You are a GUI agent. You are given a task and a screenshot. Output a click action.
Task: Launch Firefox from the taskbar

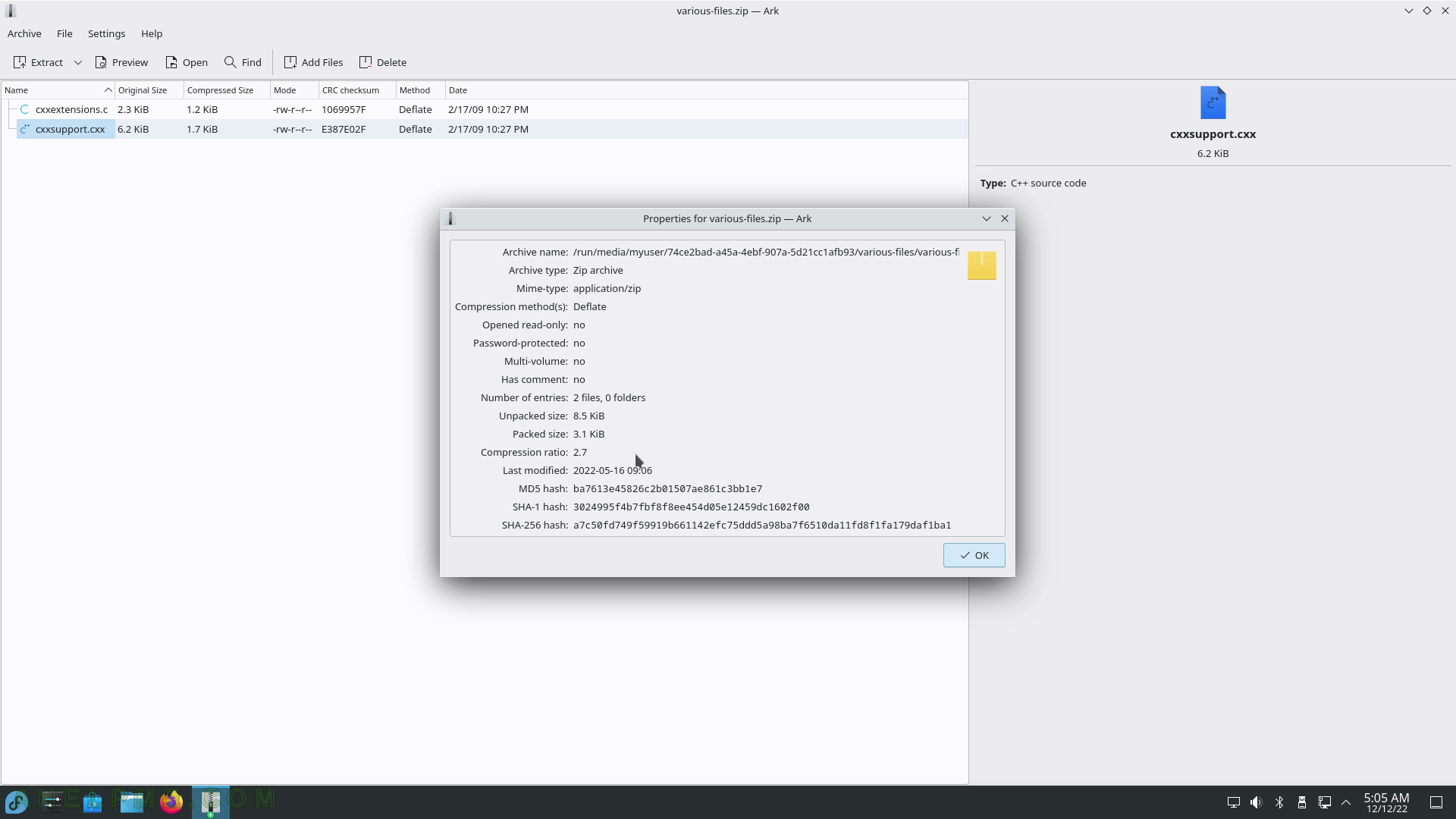tap(171, 802)
